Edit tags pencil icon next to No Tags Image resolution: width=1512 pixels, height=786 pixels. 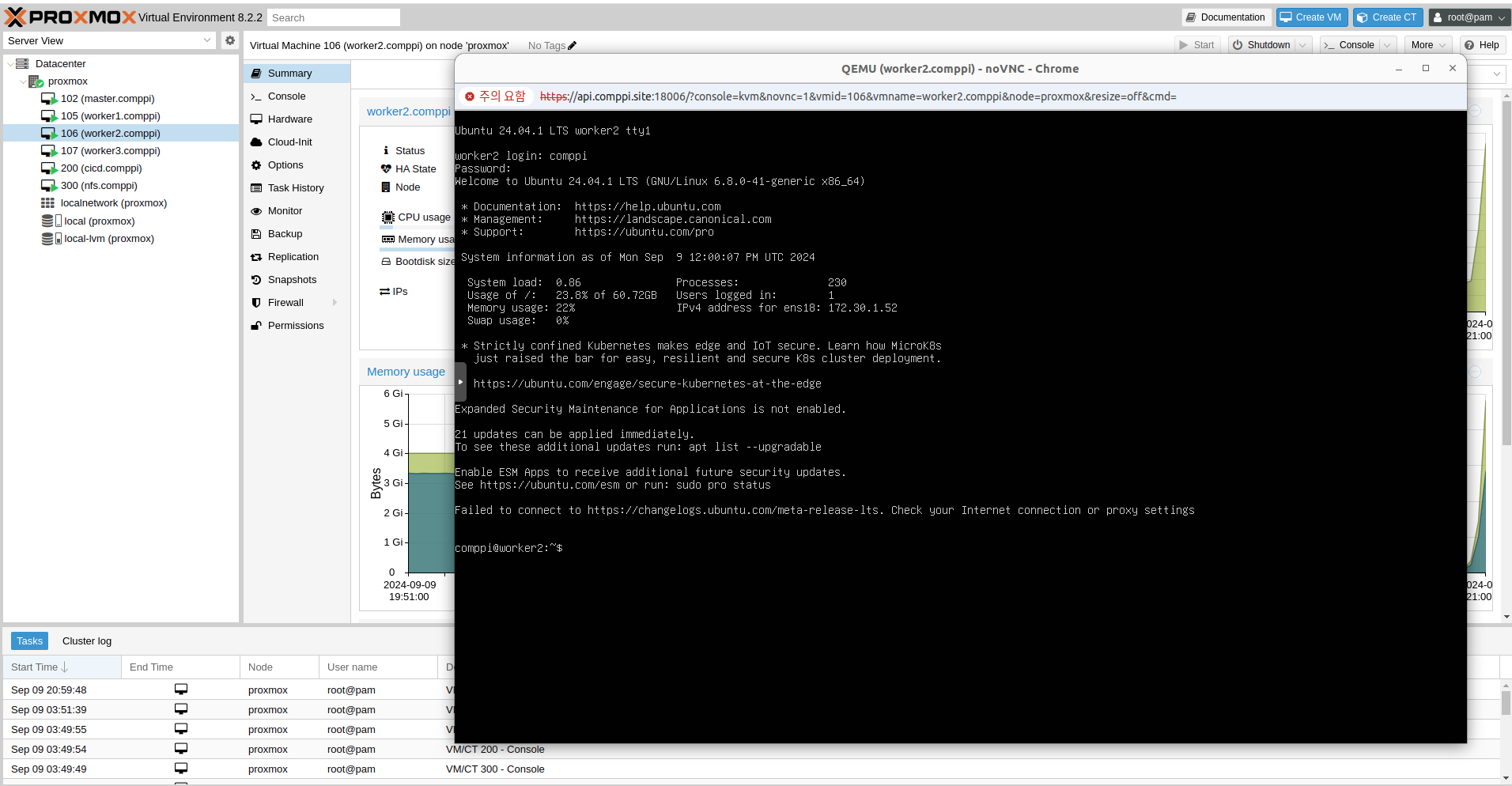point(573,46)
